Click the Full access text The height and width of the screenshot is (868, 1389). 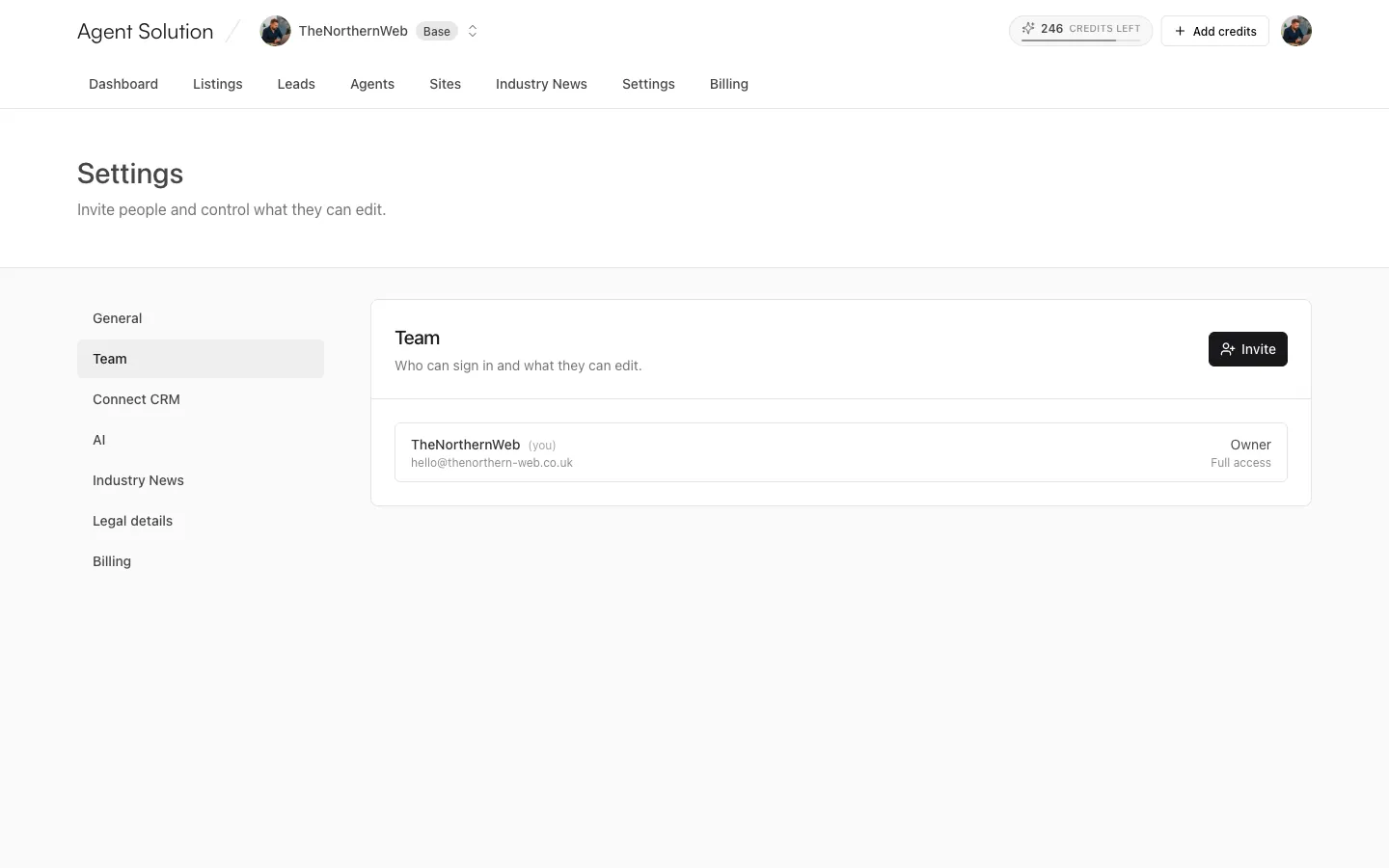[1240, 463]
